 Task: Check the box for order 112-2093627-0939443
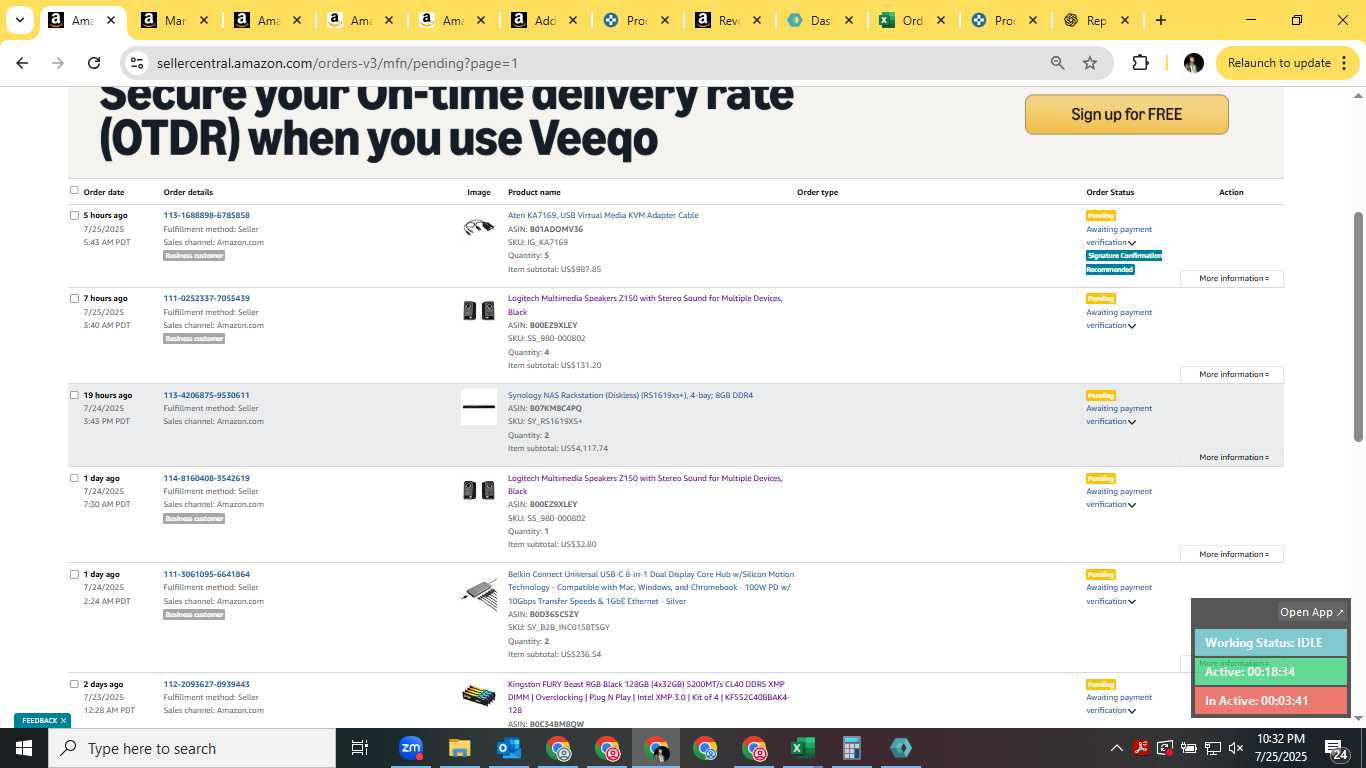[x=74, y=684]
